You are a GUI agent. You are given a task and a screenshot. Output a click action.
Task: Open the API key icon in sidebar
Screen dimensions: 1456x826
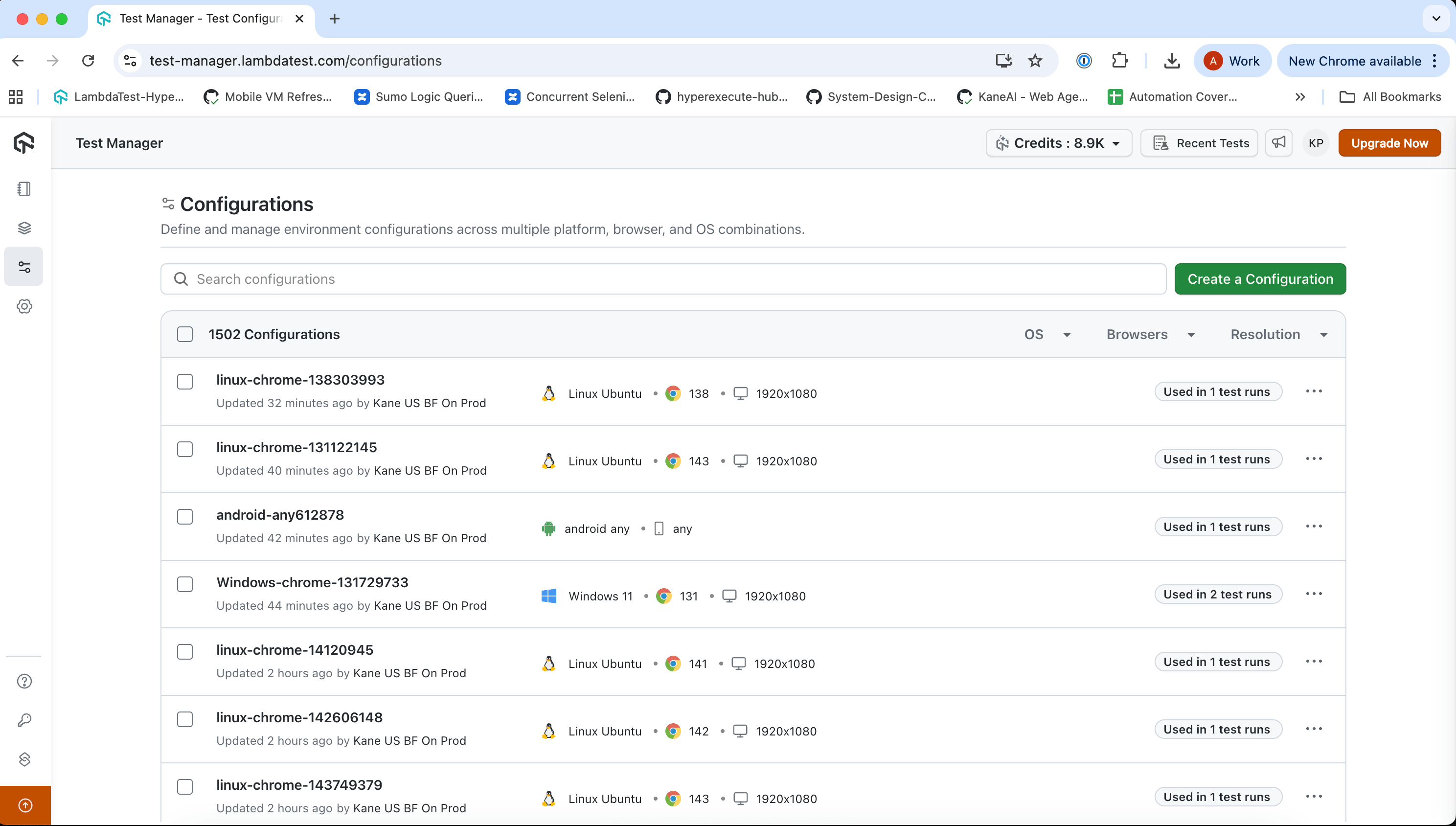[24, 720]
